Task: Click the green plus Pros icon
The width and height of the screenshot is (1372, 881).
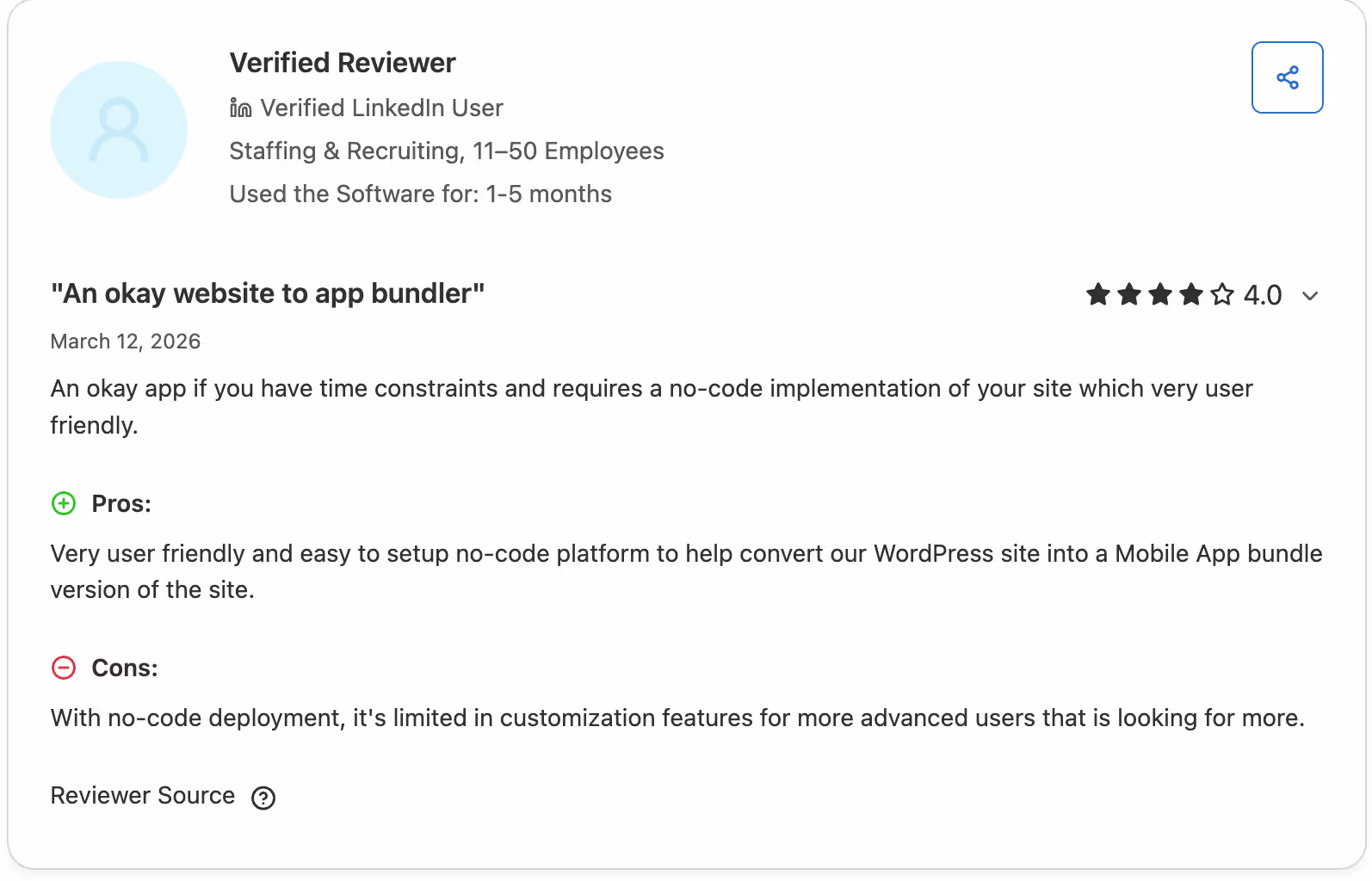Action: [64, 503]
